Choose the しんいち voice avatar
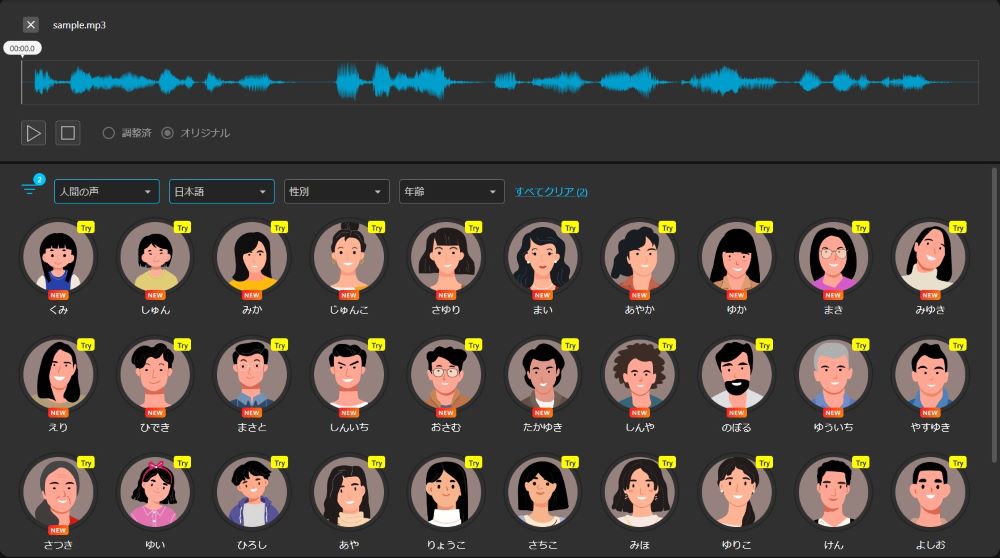 [349, 374]
